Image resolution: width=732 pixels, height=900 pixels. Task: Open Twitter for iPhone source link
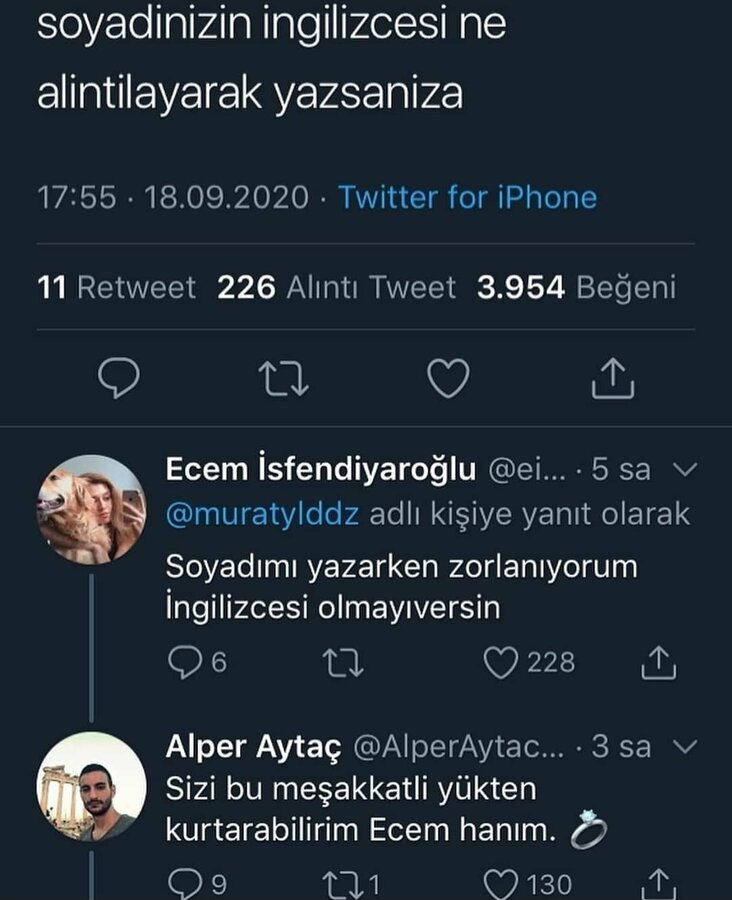click(x=467, y=197)
